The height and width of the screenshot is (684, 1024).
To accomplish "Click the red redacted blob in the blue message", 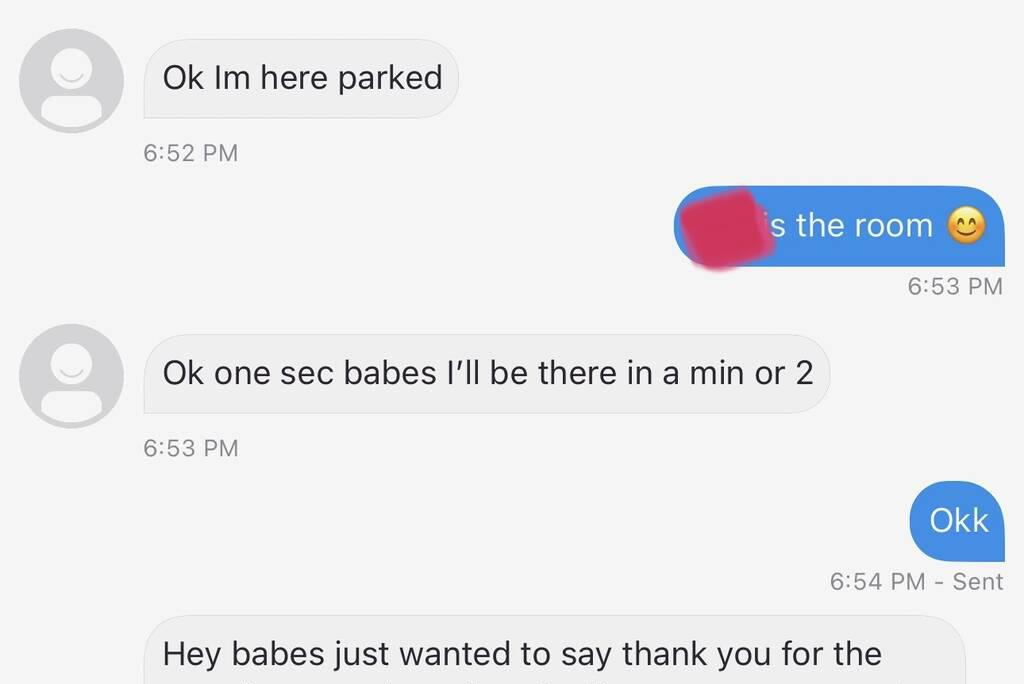I will coord(720,226).
